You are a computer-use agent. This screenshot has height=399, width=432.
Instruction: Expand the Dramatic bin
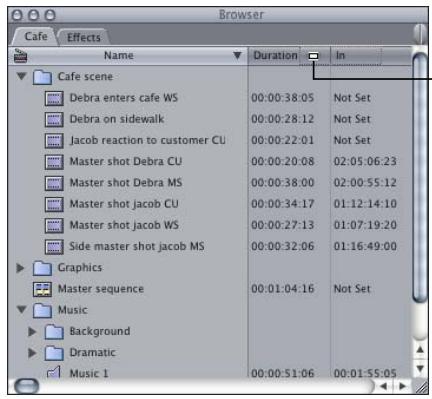(x=32, y=353)
